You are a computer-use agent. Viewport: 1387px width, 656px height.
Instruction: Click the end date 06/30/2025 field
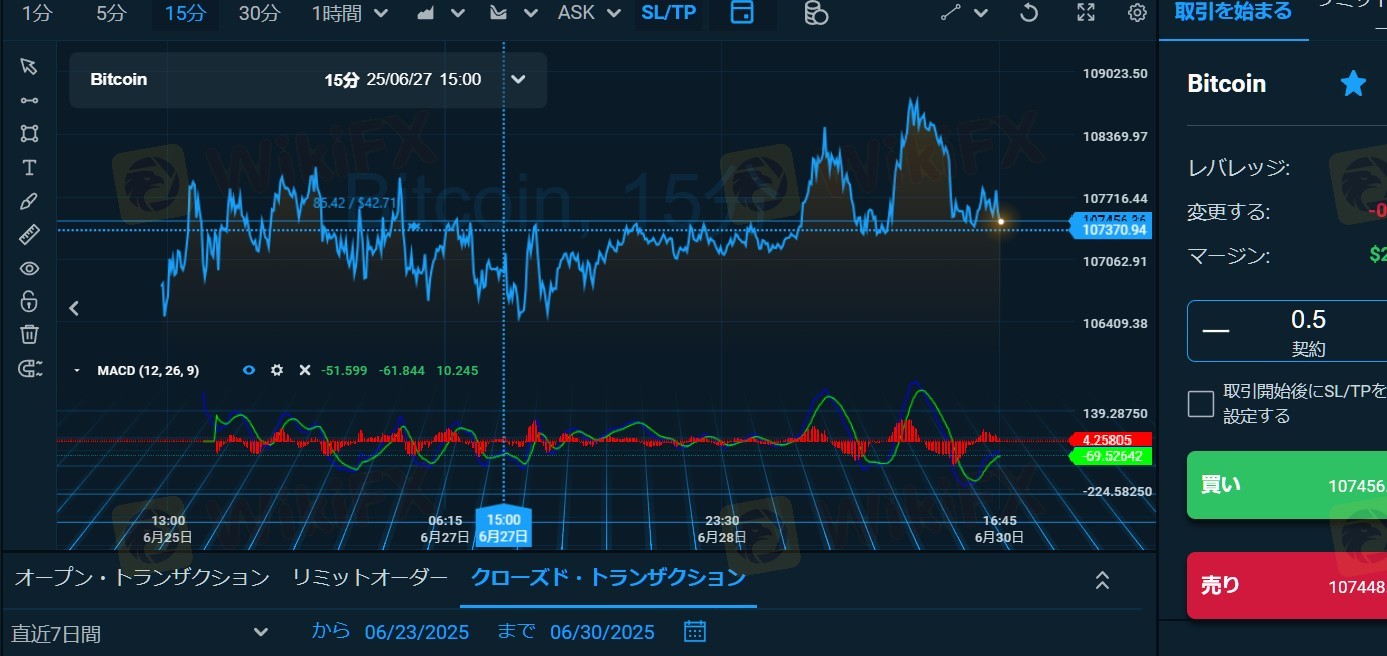[602, 632]
